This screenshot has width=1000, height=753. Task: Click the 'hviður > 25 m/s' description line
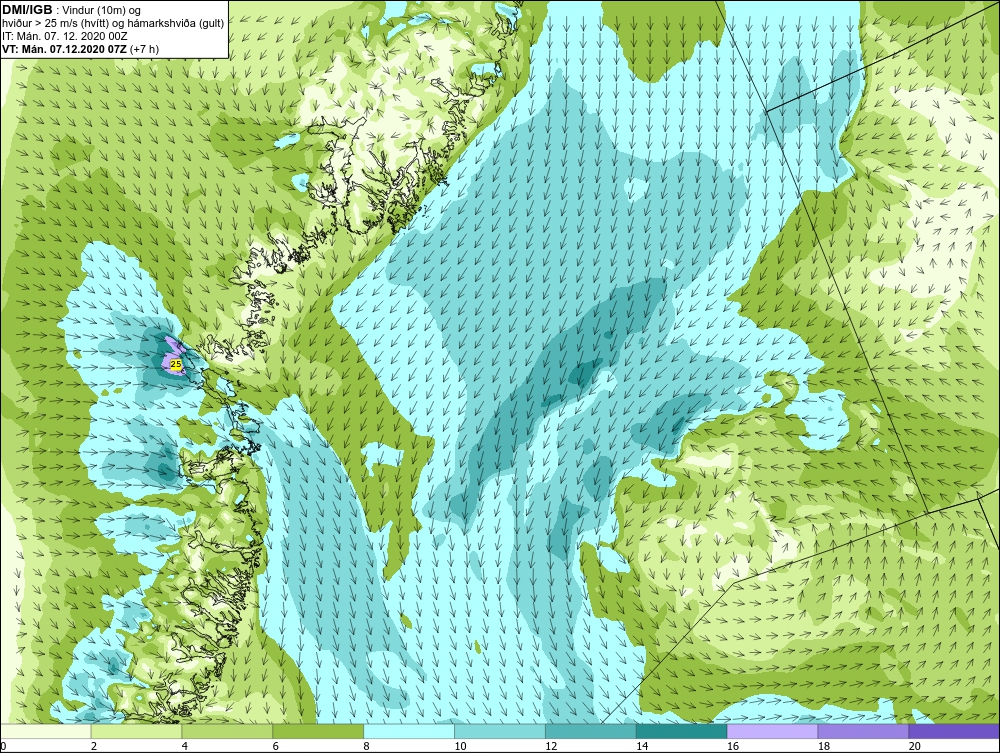point(113,24)
